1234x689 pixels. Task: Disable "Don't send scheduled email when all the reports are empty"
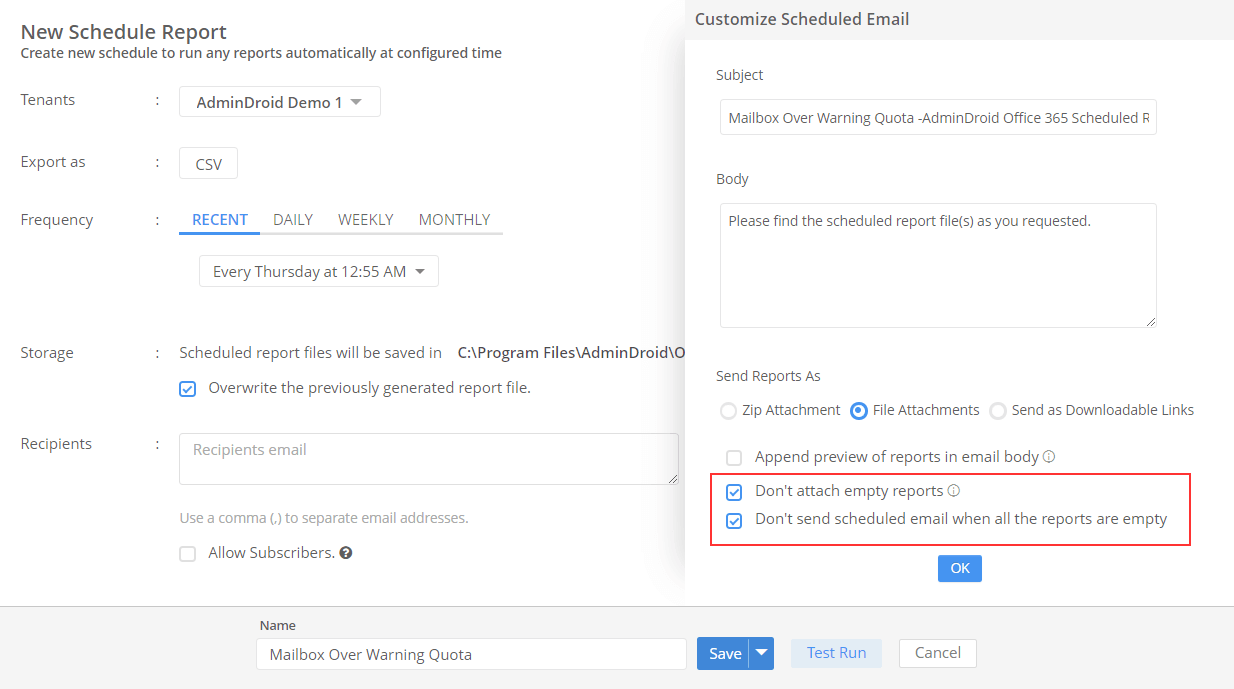734,519
